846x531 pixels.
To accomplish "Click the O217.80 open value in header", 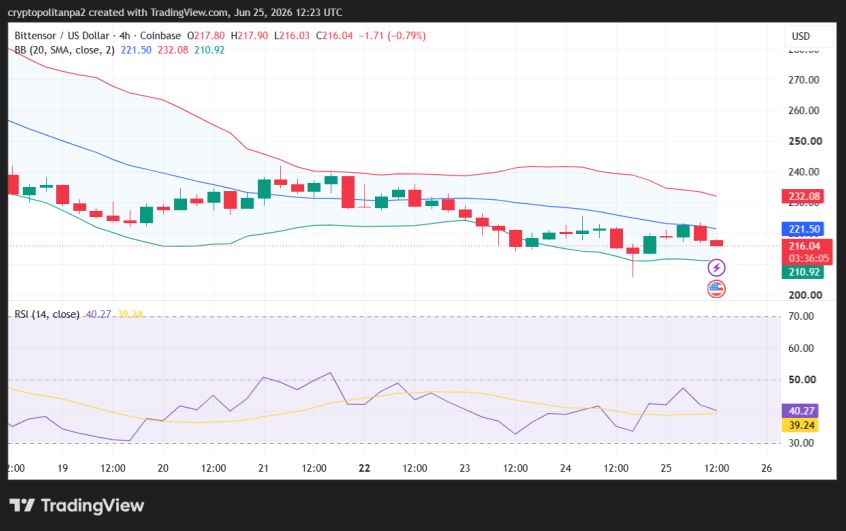I will click(206, 36).
